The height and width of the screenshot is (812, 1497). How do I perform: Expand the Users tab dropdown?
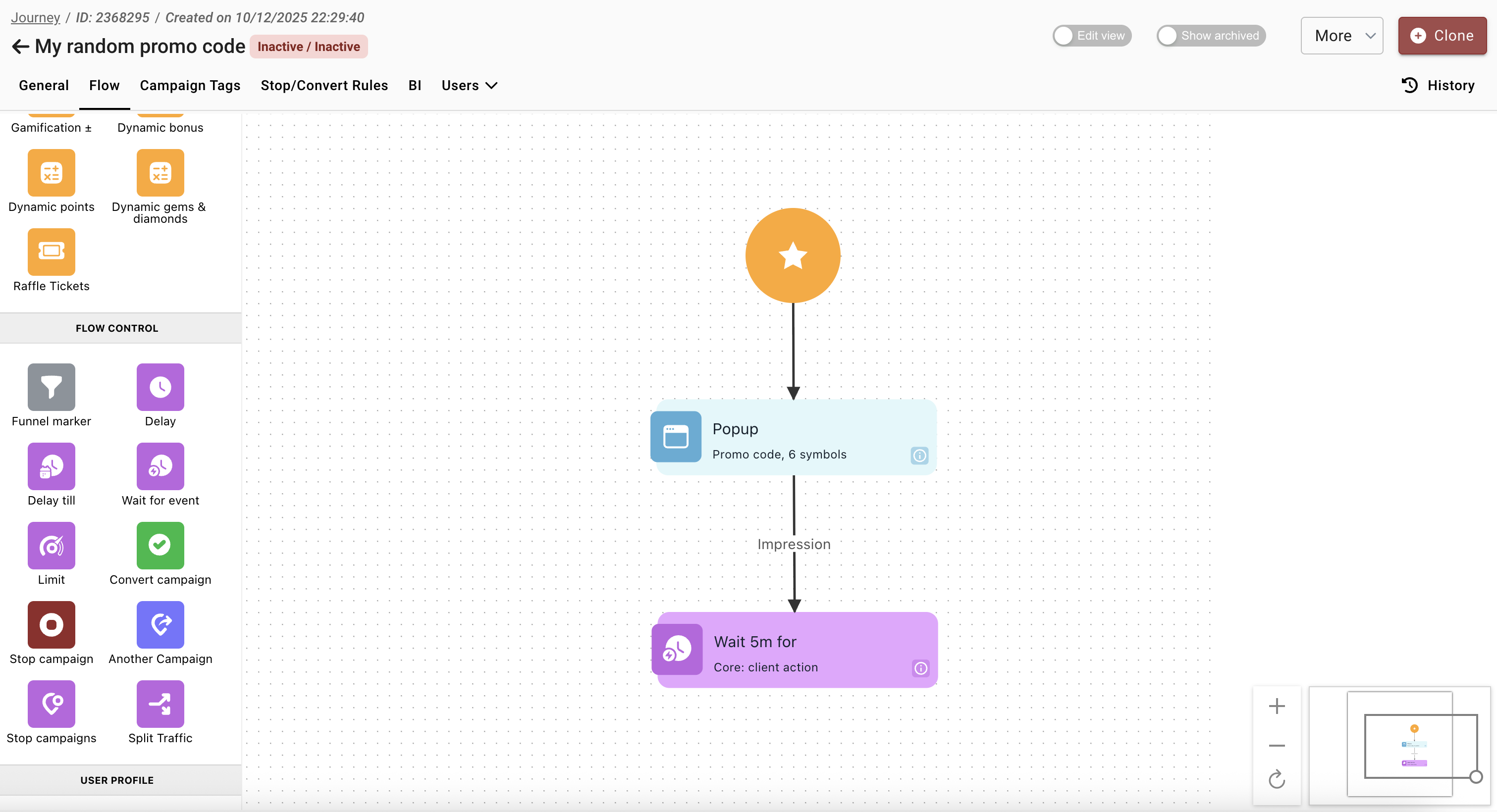coord(469,85)
